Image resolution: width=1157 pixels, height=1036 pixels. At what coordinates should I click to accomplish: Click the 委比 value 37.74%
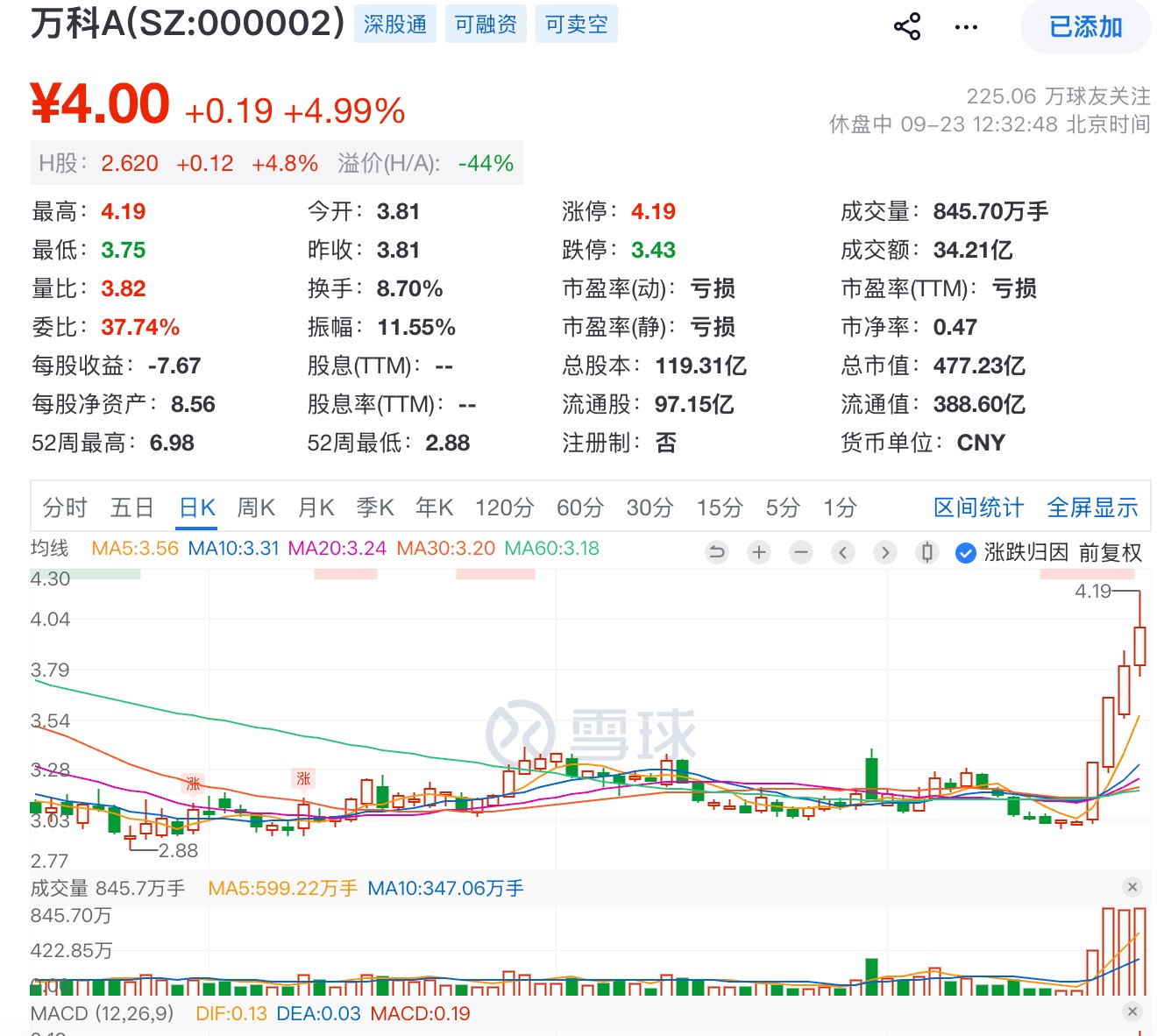(x=140, y=327)
